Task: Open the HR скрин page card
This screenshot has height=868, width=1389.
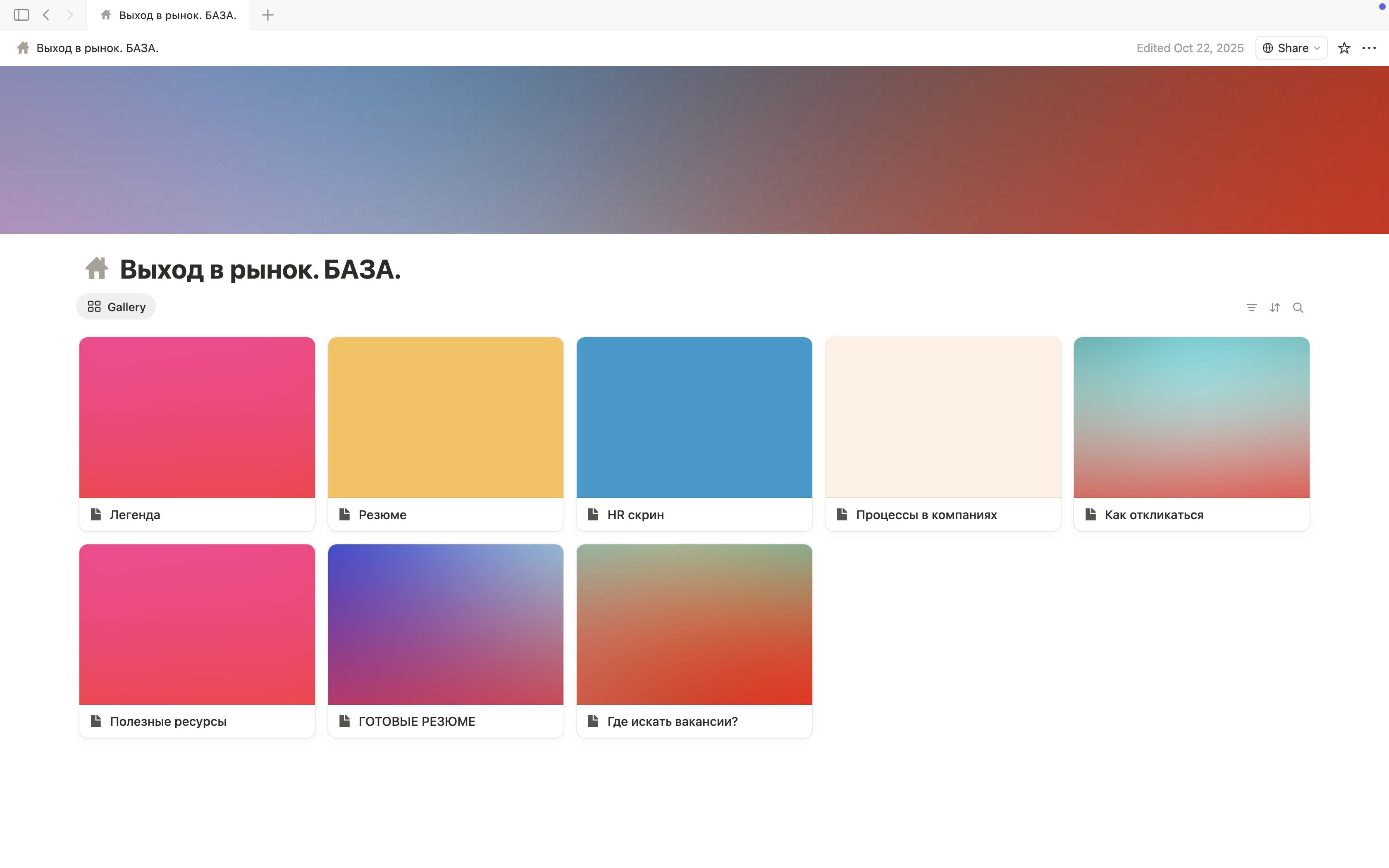Action: 694,434
